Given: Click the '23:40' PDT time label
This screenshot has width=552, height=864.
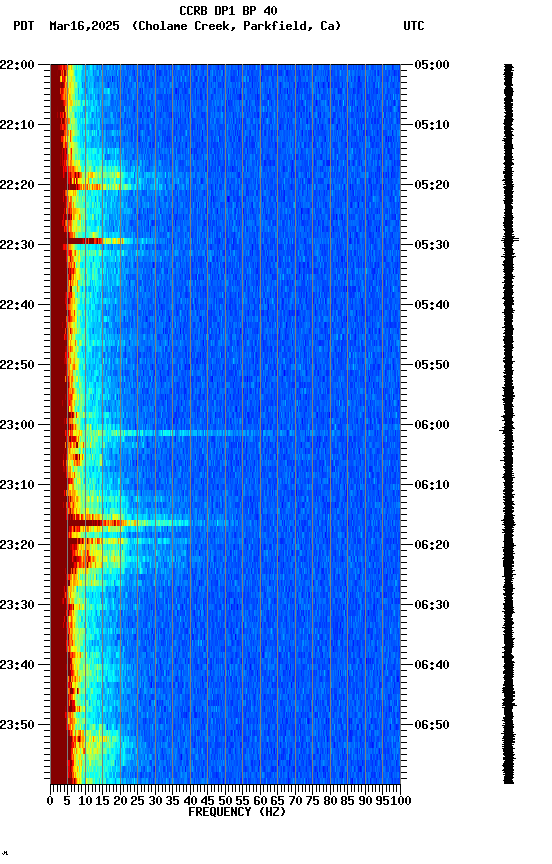Looking at the screenshot, I should click(17, 665).
